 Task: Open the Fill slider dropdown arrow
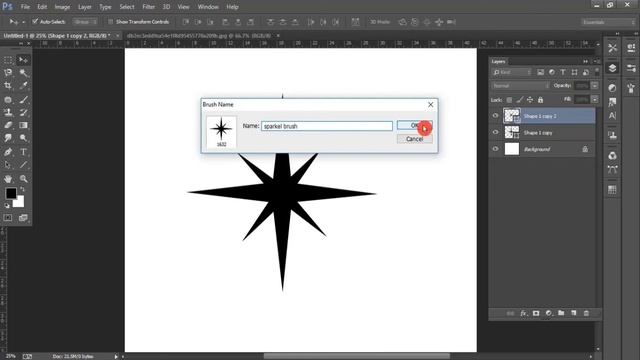point(595,99)
